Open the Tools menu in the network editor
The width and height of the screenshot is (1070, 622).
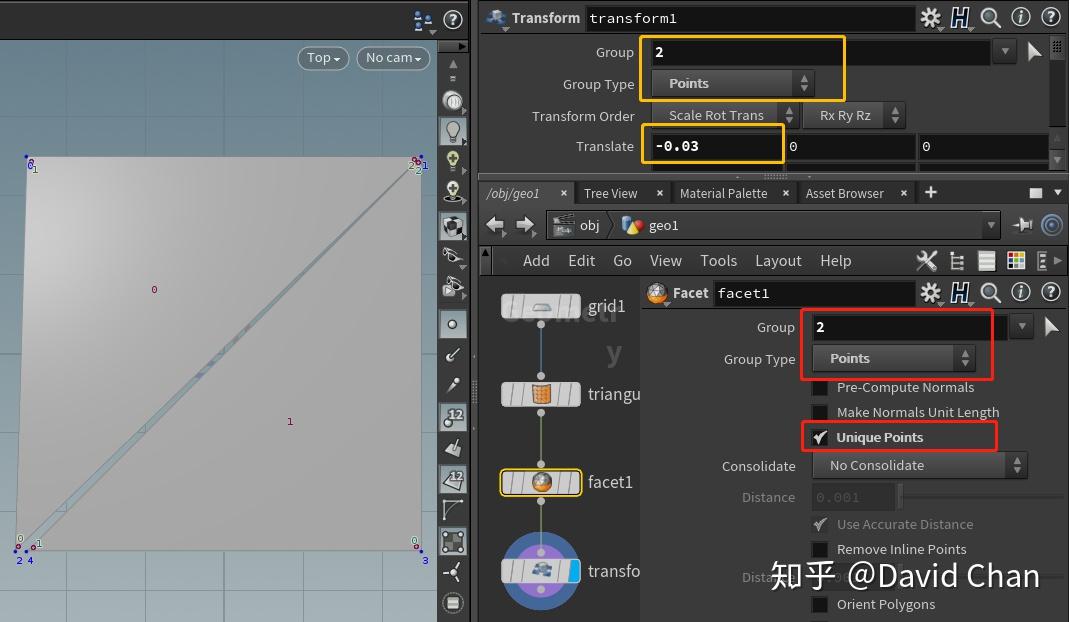[718, 260]
